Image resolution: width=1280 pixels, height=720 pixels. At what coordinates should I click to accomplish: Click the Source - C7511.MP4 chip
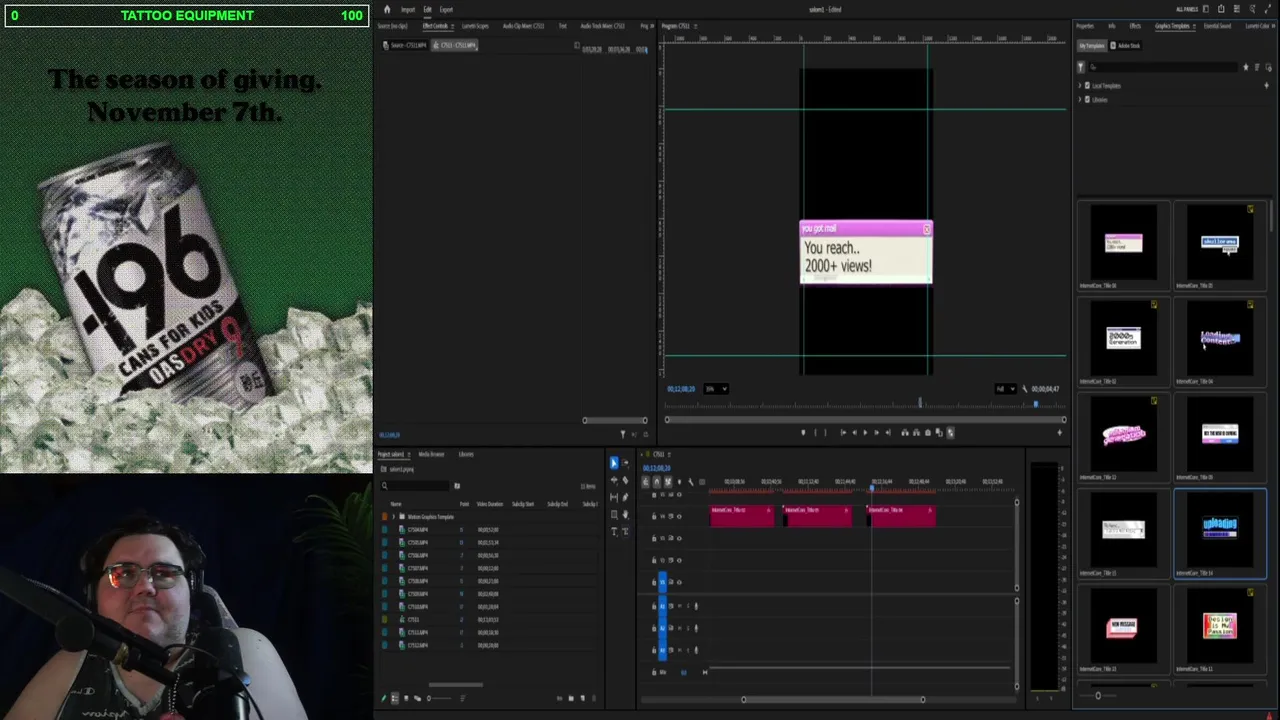click(405, 45)
